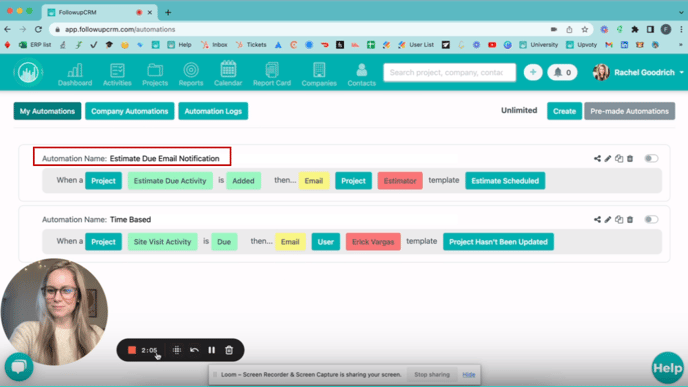Open the User List bookmark
Image resolution: width=688 pixels, height=387 pixels.
pyautogui.click(x=416, y=45)
